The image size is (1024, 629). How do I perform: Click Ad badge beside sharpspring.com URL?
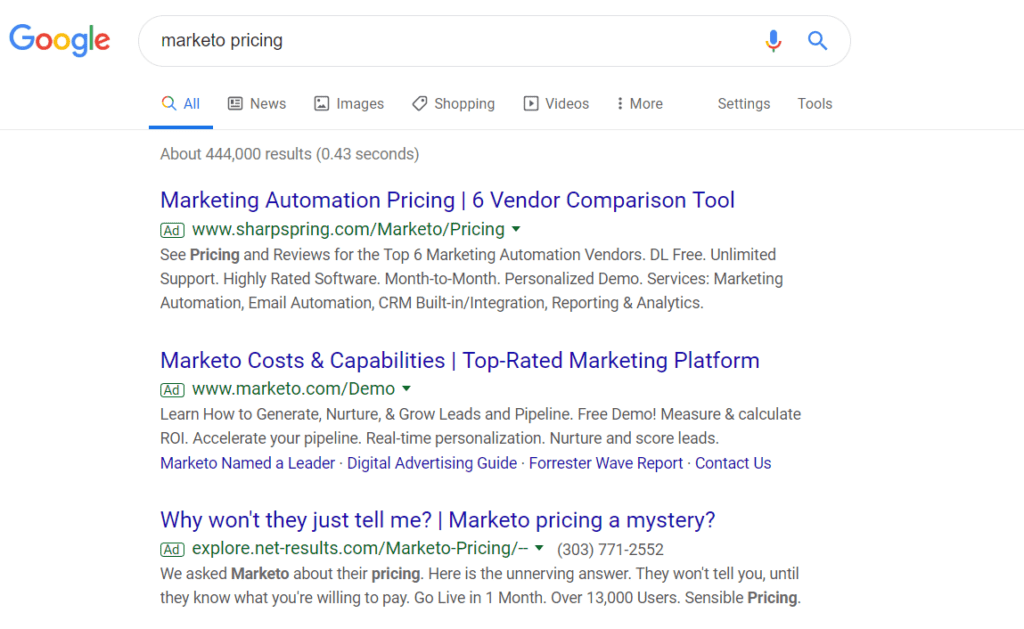[172, 230]
